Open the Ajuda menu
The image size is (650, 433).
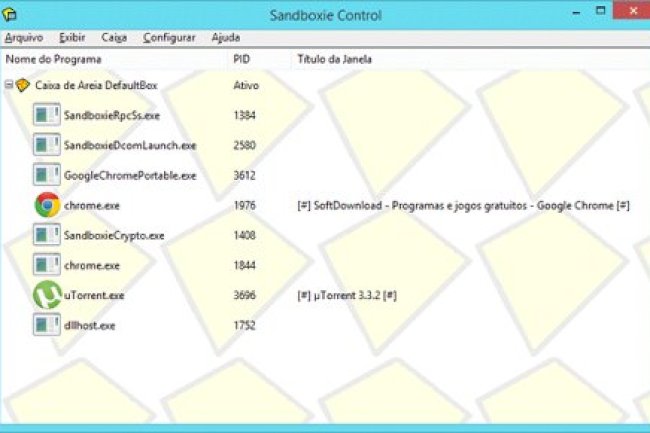tap(225, 37)
